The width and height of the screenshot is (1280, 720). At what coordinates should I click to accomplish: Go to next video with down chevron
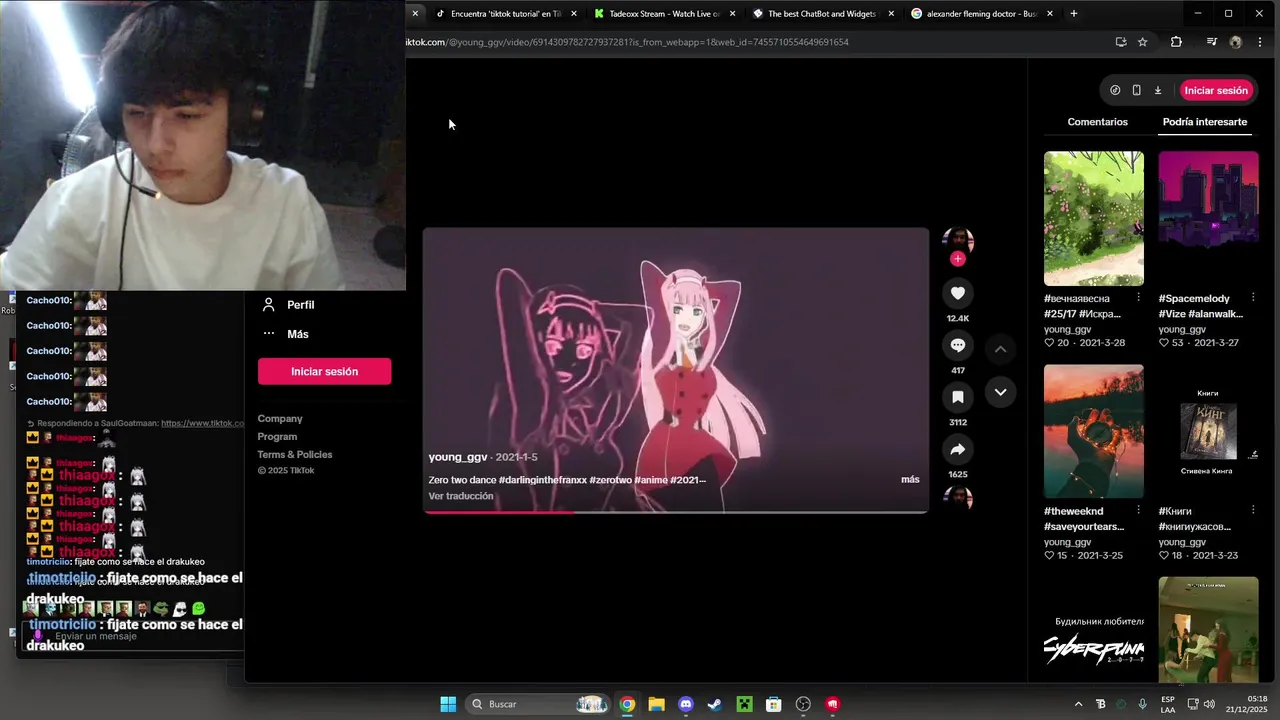1000,392
